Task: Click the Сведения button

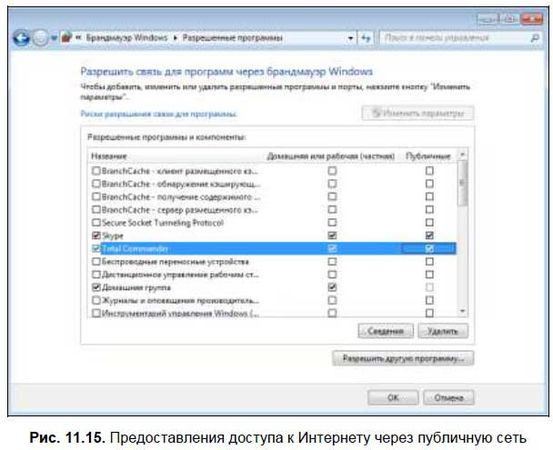Action: pyautogui.click(x=385, y=331)
